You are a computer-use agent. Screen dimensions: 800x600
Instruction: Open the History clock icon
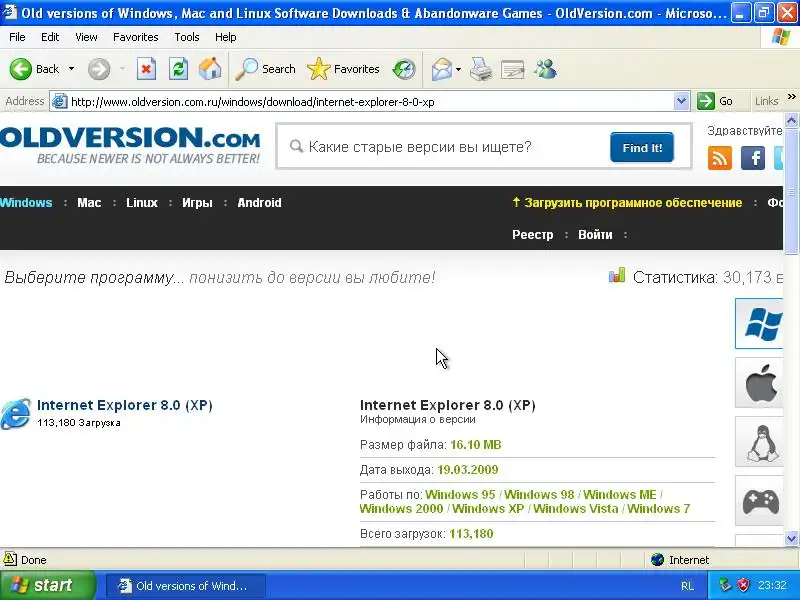pos(404,69)
